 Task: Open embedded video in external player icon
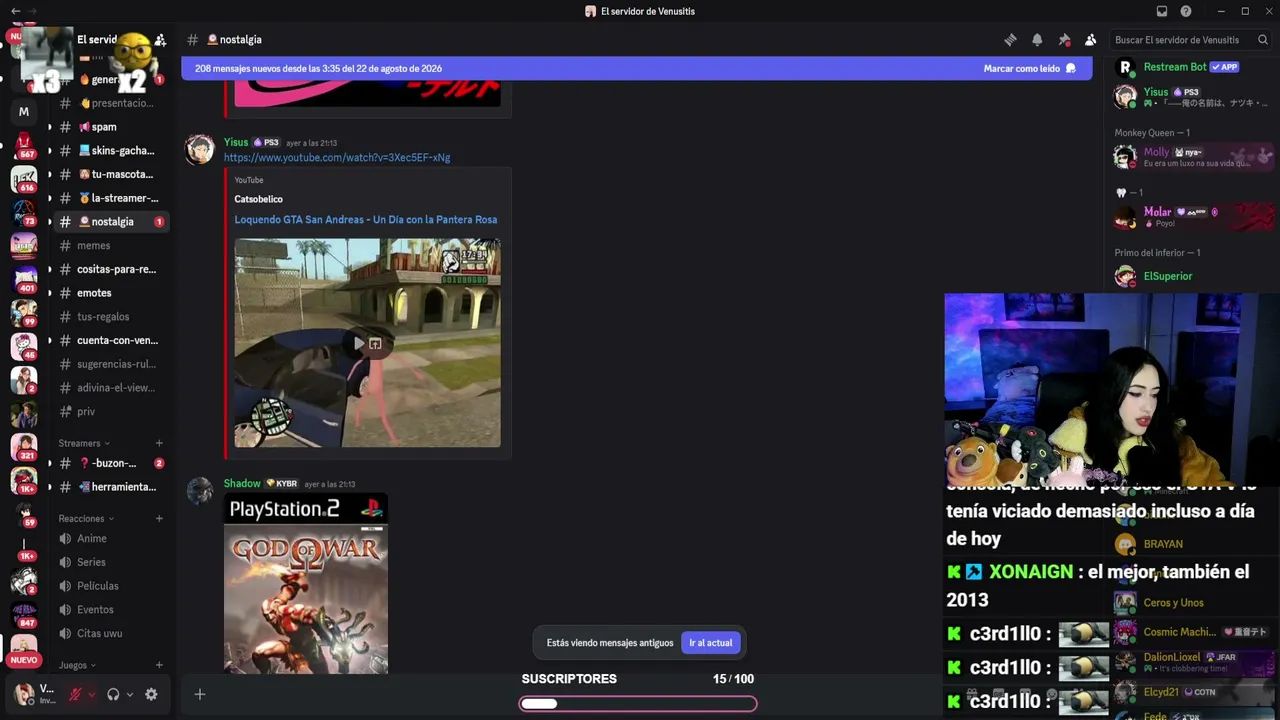pos(375,344)
